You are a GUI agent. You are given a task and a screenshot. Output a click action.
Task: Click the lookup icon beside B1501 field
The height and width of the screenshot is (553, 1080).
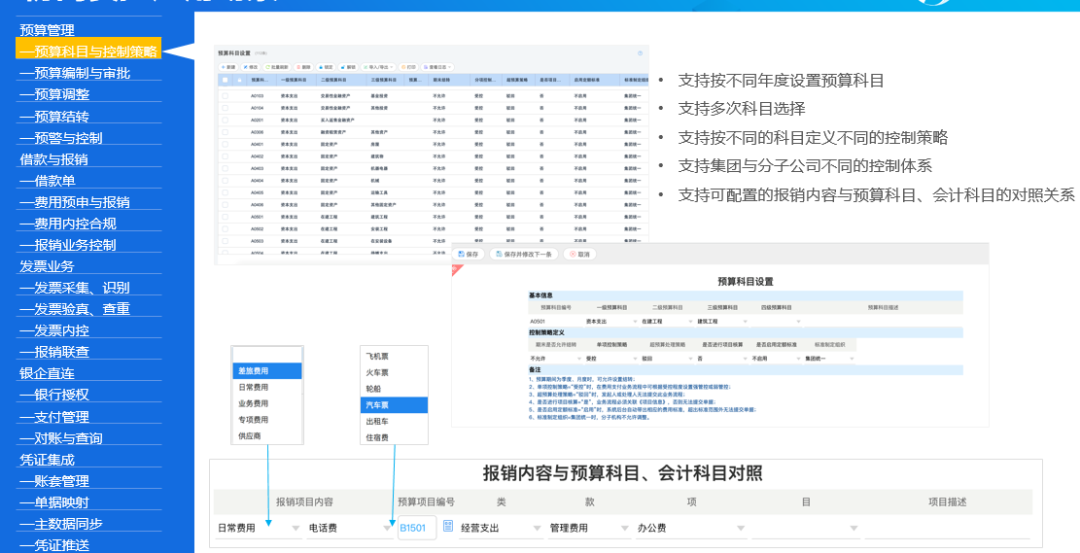(448, 527)
